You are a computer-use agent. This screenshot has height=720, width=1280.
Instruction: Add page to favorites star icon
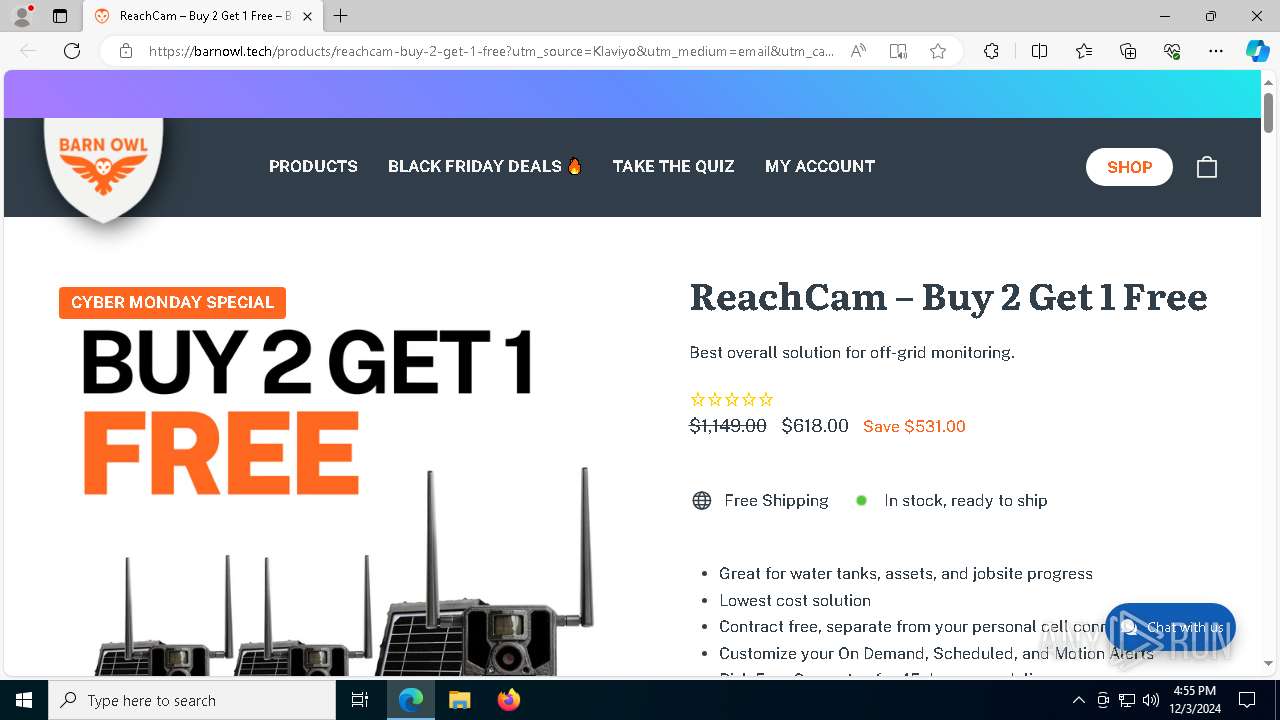938,51
